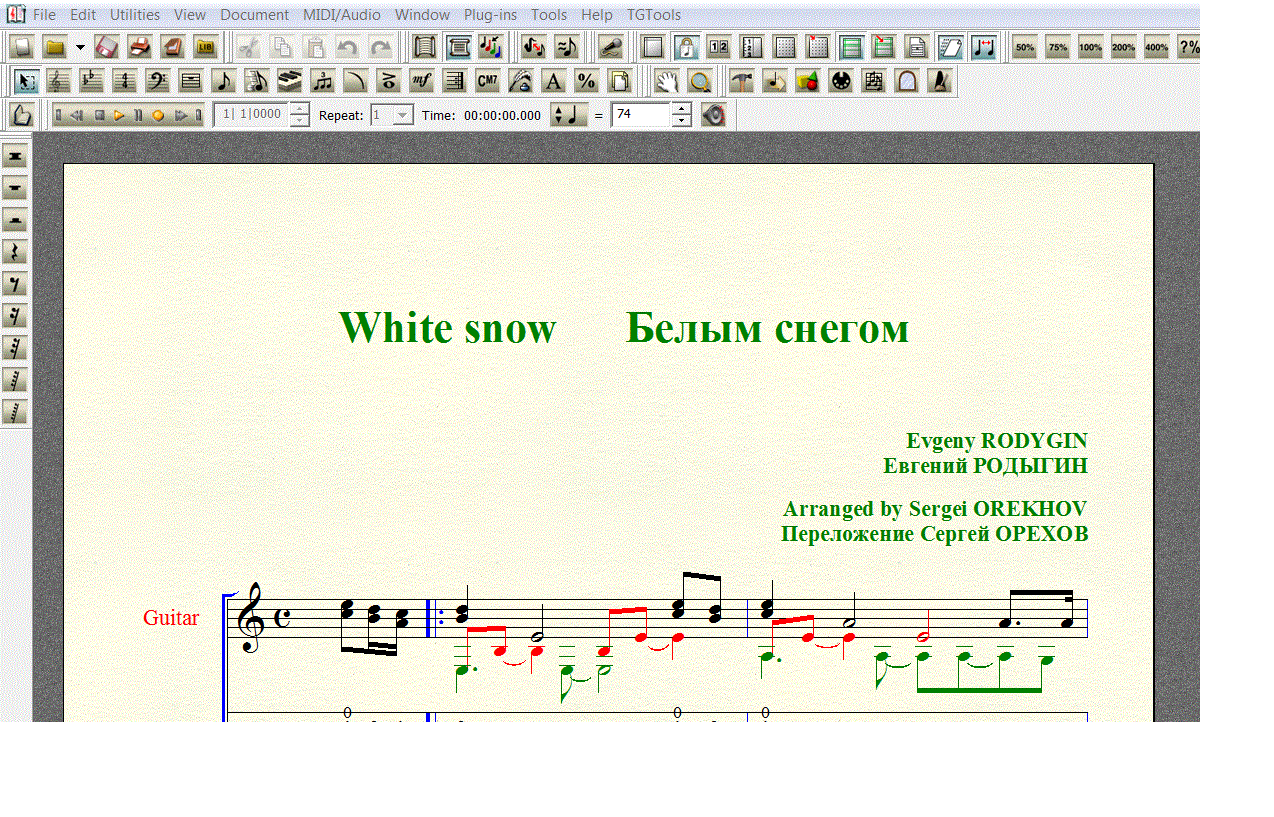Open the tempo note duration selector
Screen dimensions: 1274x817
pos(569,115)
